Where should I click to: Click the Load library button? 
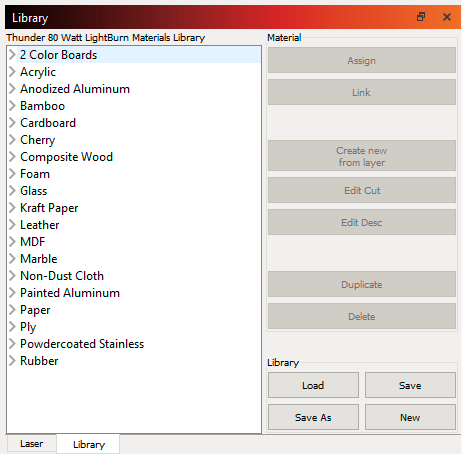pyautogui.click(x=313, y=385)
